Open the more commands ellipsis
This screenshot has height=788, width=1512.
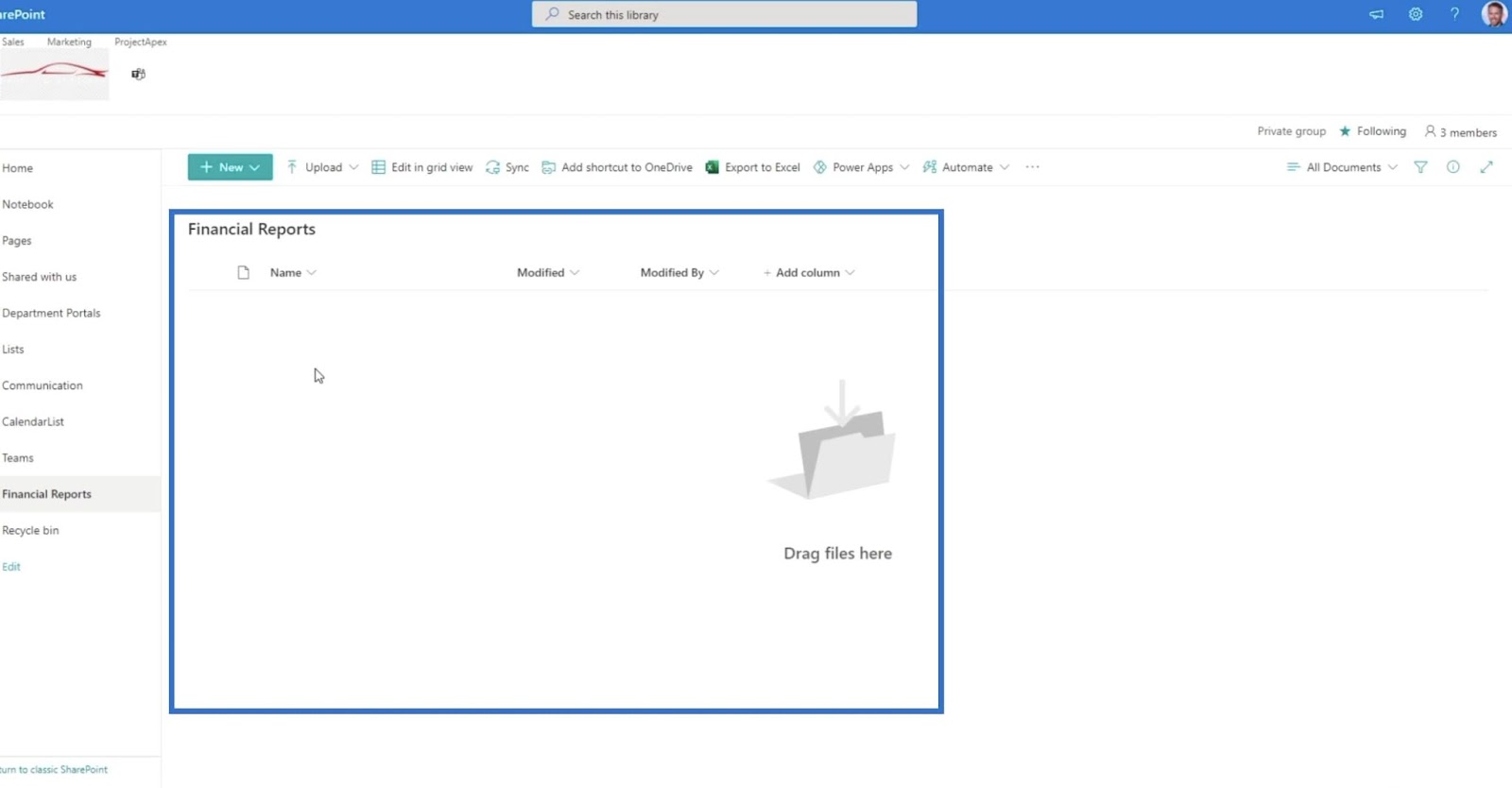point(1032,167)
